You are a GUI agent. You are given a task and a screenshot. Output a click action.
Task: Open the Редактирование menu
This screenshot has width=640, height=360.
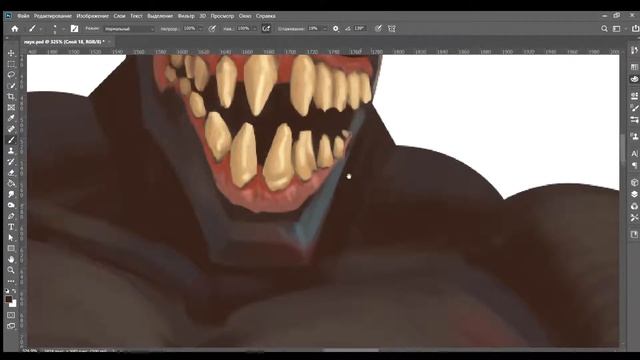pyautogui.click(x=53, y=16)
